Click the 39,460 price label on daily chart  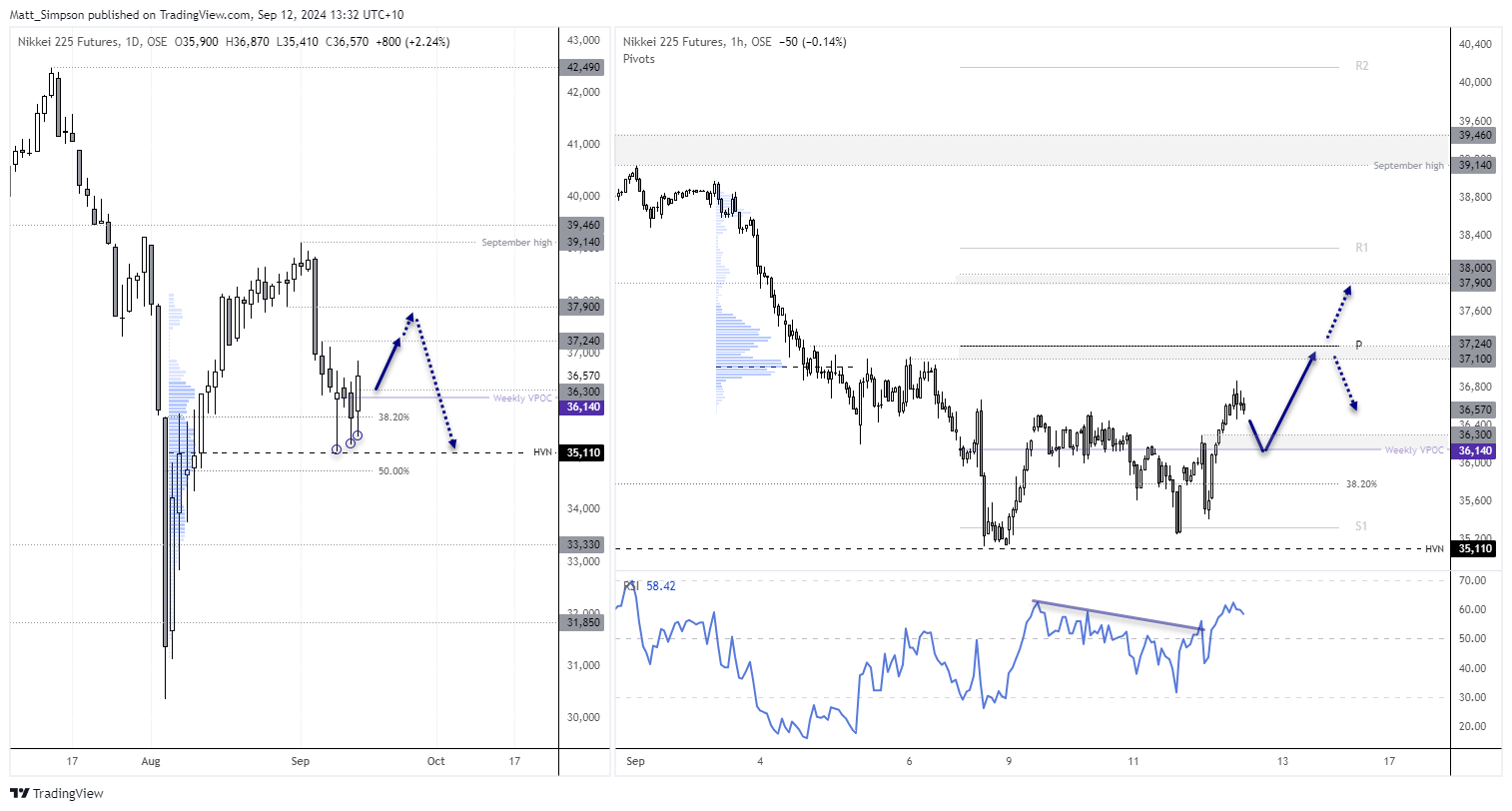pos(584,226)
